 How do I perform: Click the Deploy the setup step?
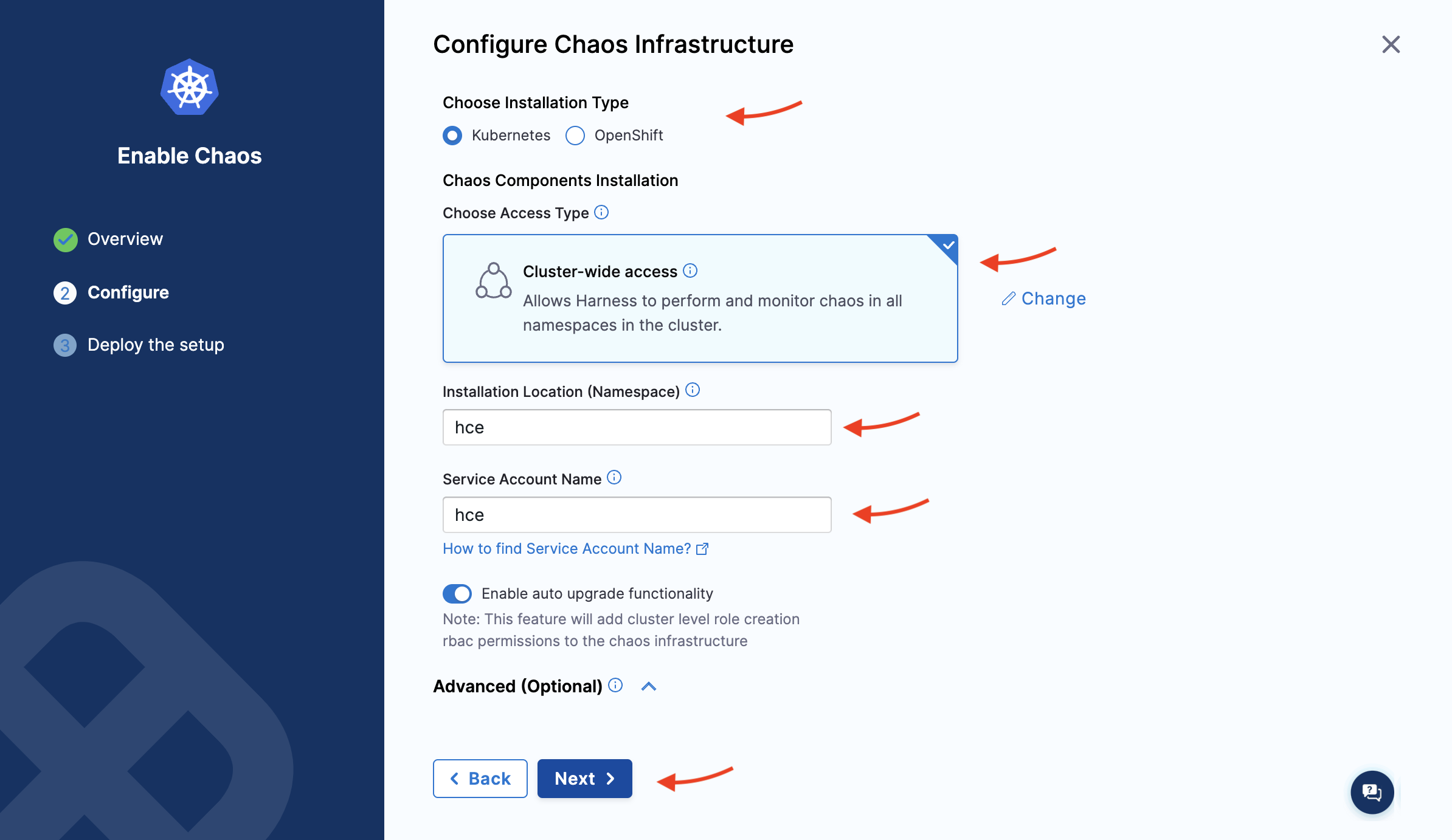pyautogui.click(x=154, y=344)
